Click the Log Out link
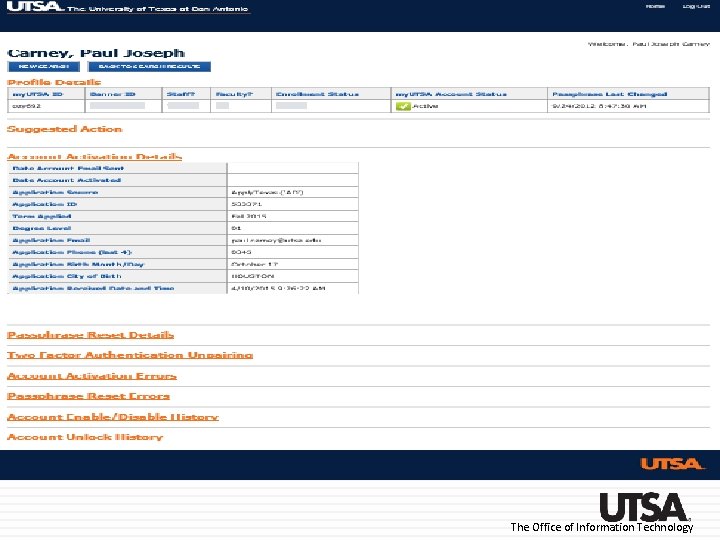The image size is (720, 540). coord(696,6)
